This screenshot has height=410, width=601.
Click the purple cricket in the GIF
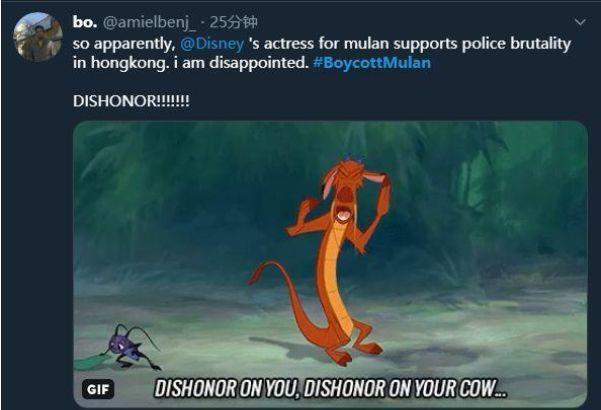pos(133,348)
